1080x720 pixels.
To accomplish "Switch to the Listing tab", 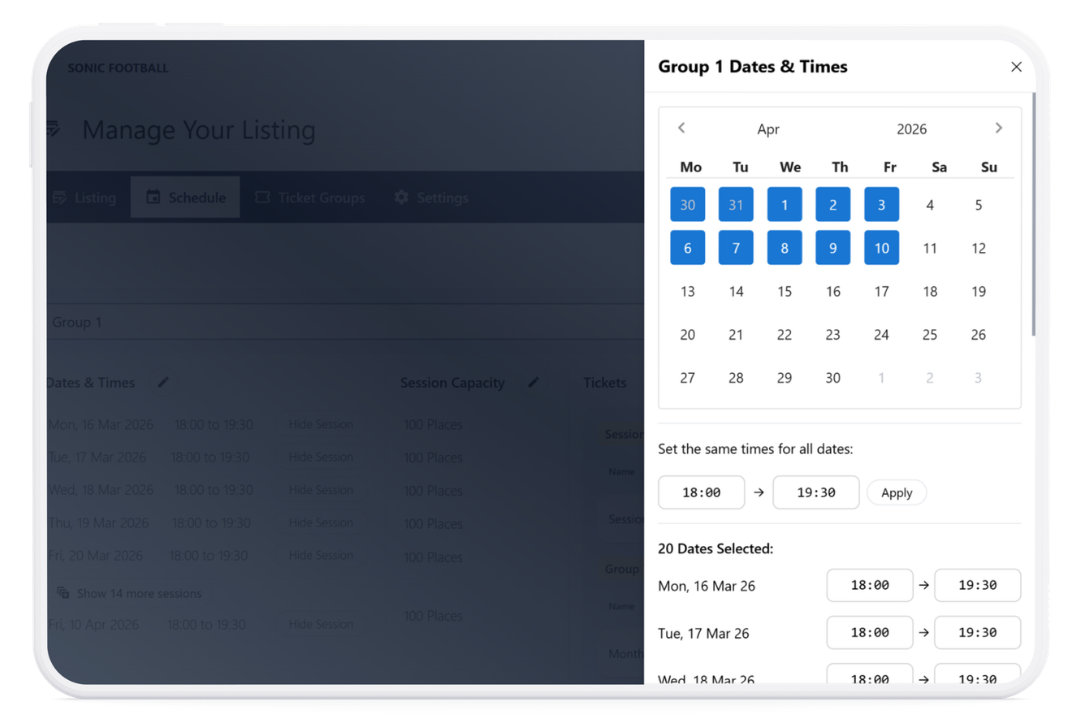I will point(84,198).
